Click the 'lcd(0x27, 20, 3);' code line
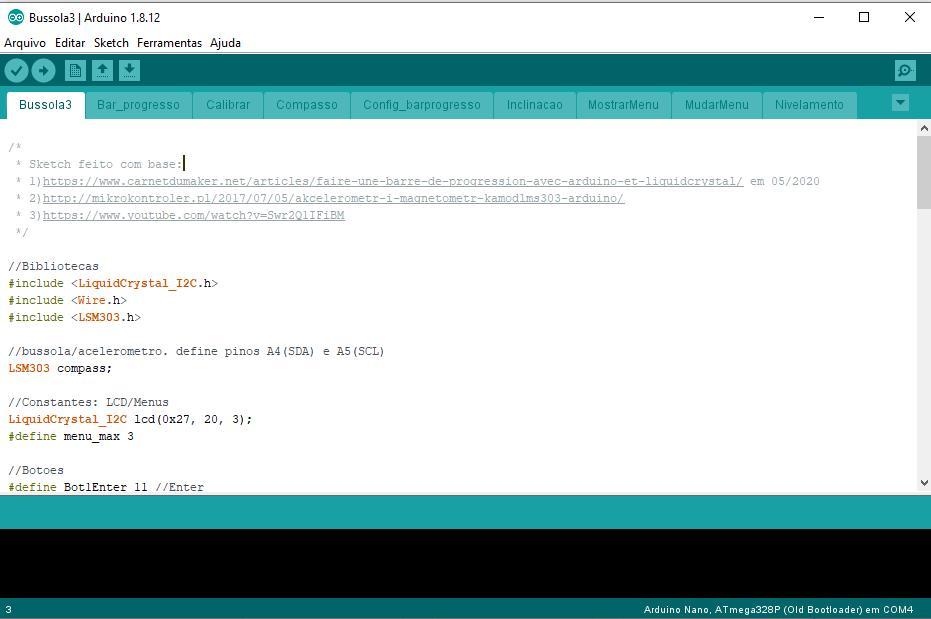This screenshot has width=931, height=619. tap(130, 419)
